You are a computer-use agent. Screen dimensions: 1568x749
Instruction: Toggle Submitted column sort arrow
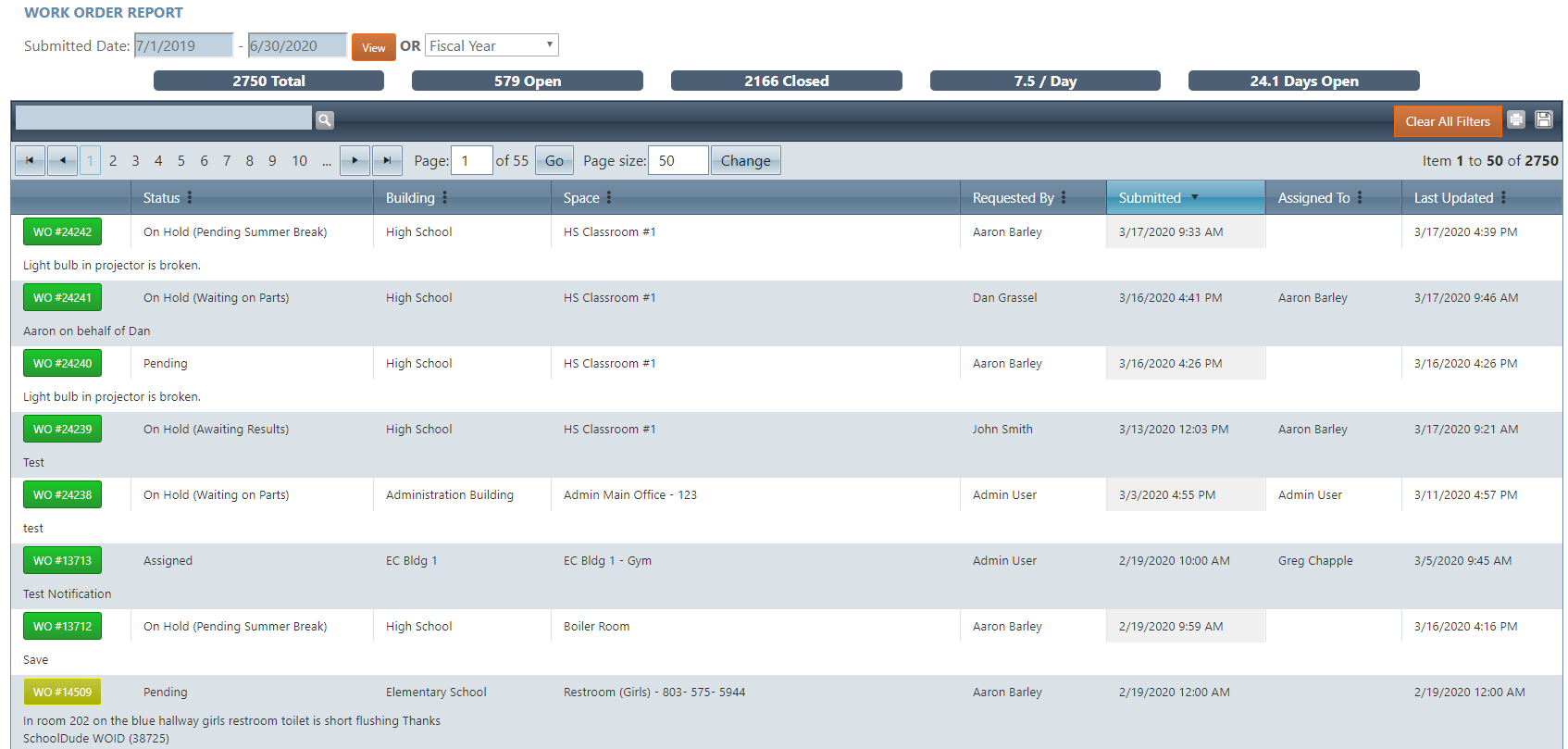[1195, 197]
